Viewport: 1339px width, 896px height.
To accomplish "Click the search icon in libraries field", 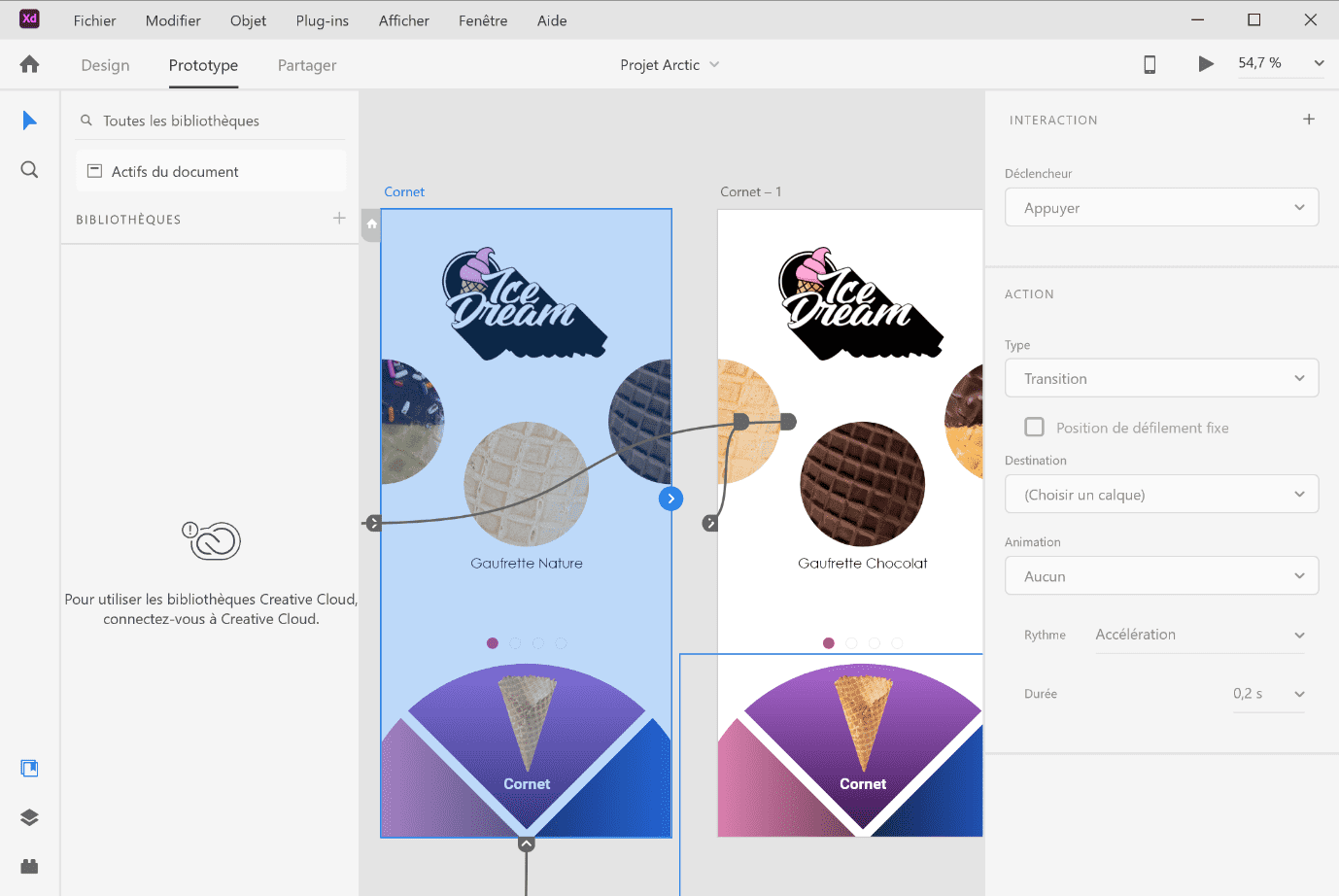I will tap(86, 121).
